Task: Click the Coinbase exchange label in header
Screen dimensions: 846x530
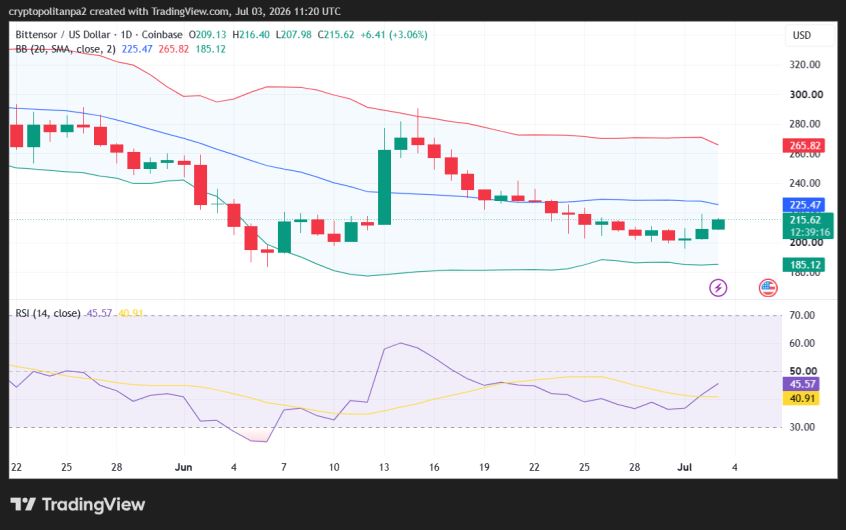Action: pos(162,35)
